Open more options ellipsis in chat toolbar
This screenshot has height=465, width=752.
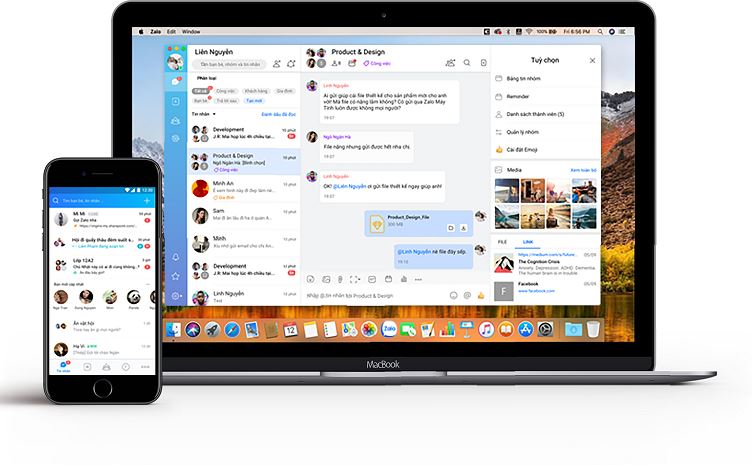coord(418,279)
